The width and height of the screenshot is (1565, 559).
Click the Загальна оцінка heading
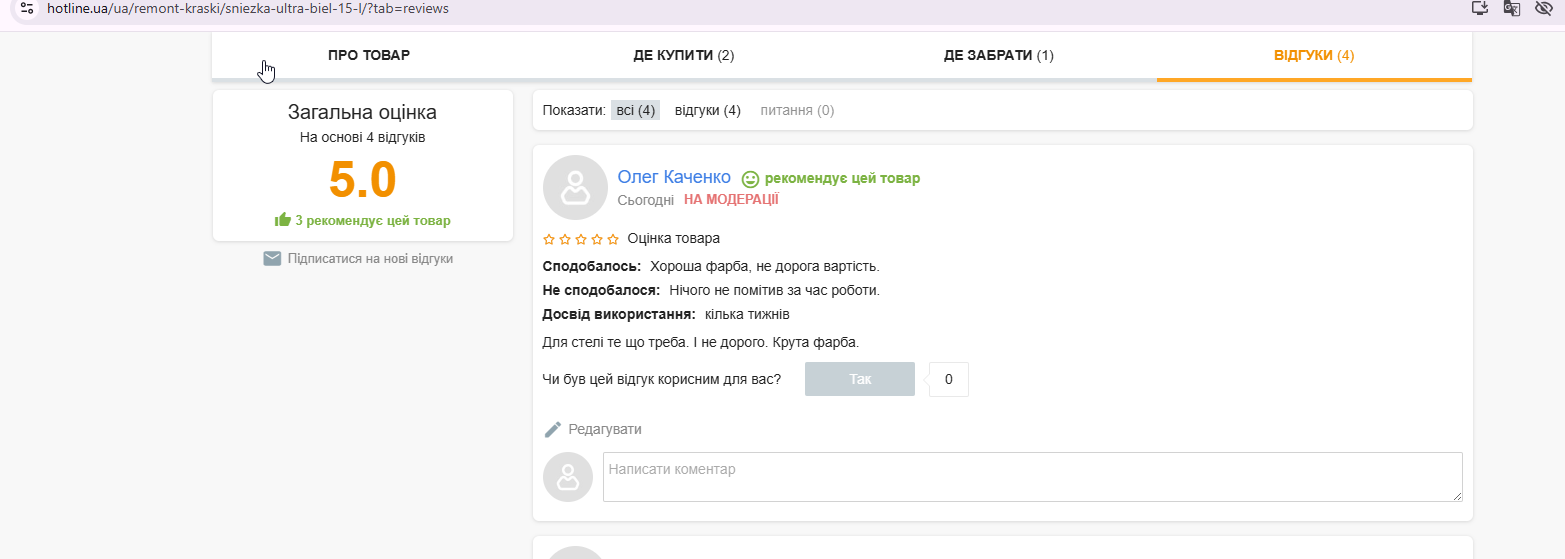(362, 112)
